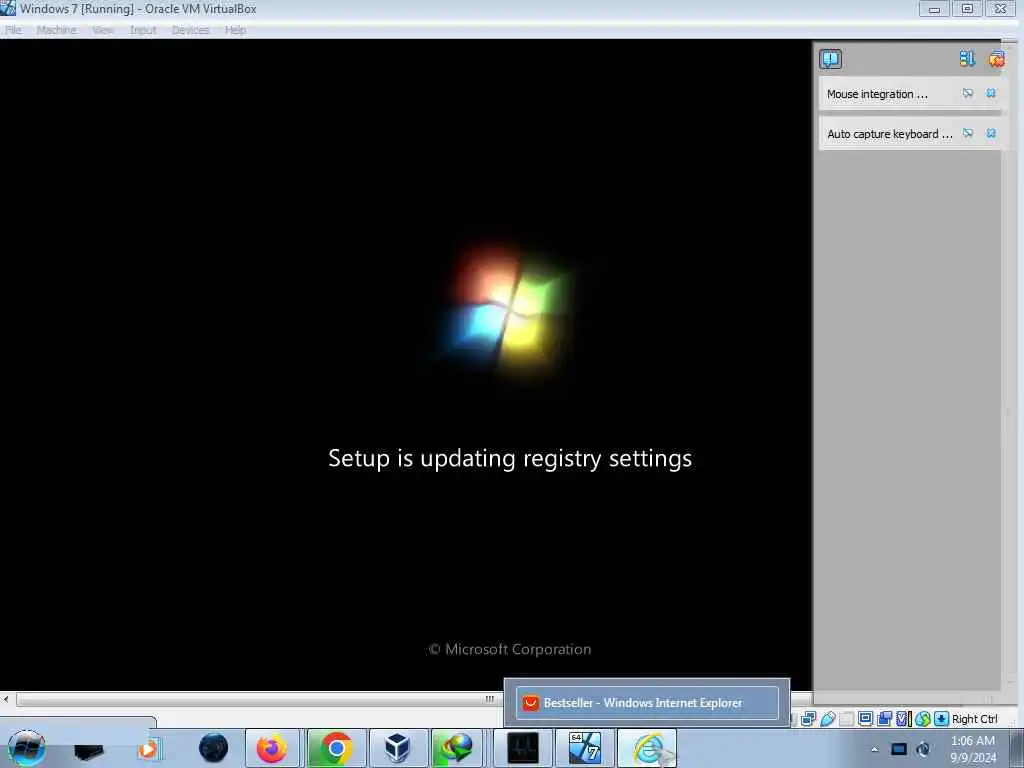Open the View menu
The width and height of the screenshot is (1024, 768).
(103, 30)
